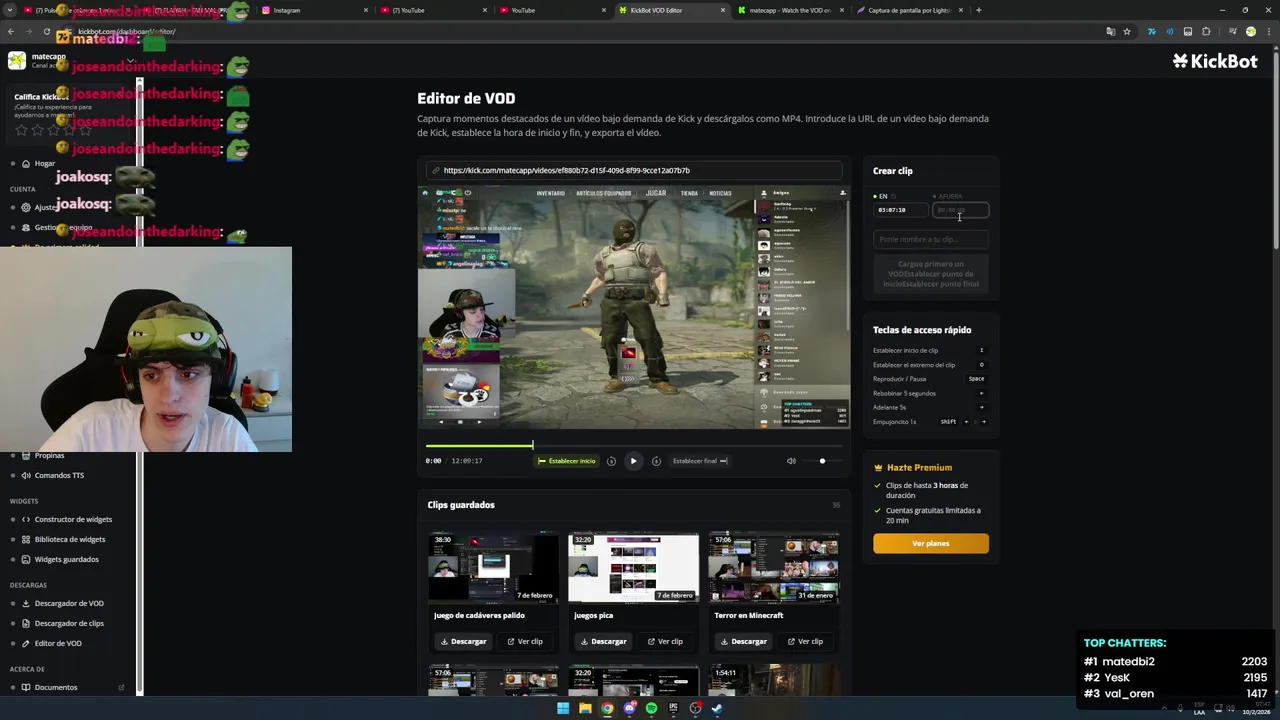Image resolution: width=1280 pixels, height=720 pixels.
Task: Open the browser extensions puzzle icon
Action: click(1206, 31)
